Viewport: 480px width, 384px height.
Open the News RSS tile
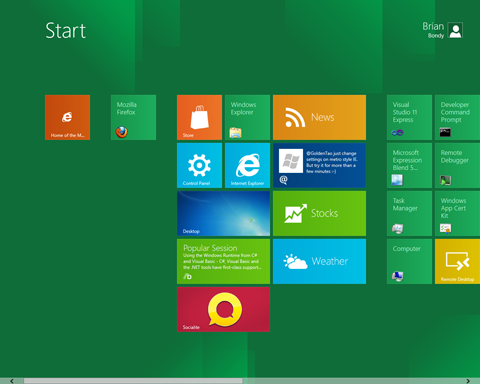(x=319, y=117)
